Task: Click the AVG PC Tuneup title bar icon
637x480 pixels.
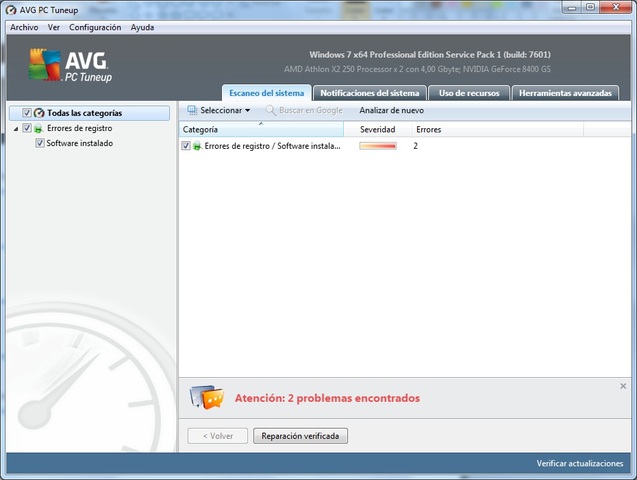Action: click(x=11, y=10)
